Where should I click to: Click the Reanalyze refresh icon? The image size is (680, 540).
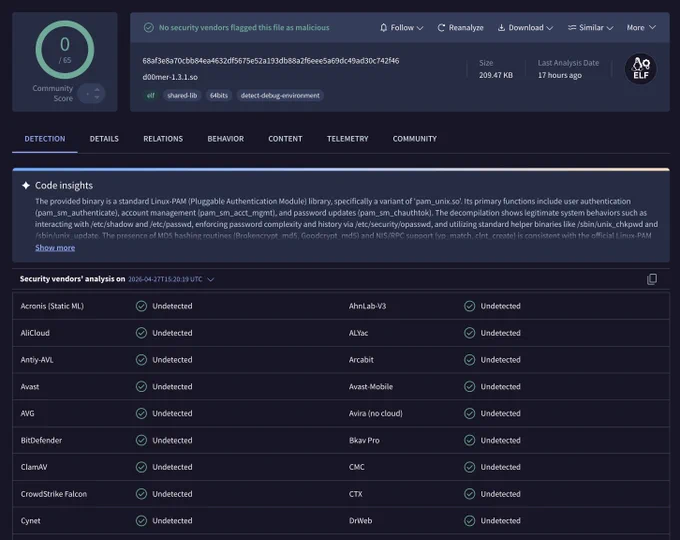pos(441,28)
